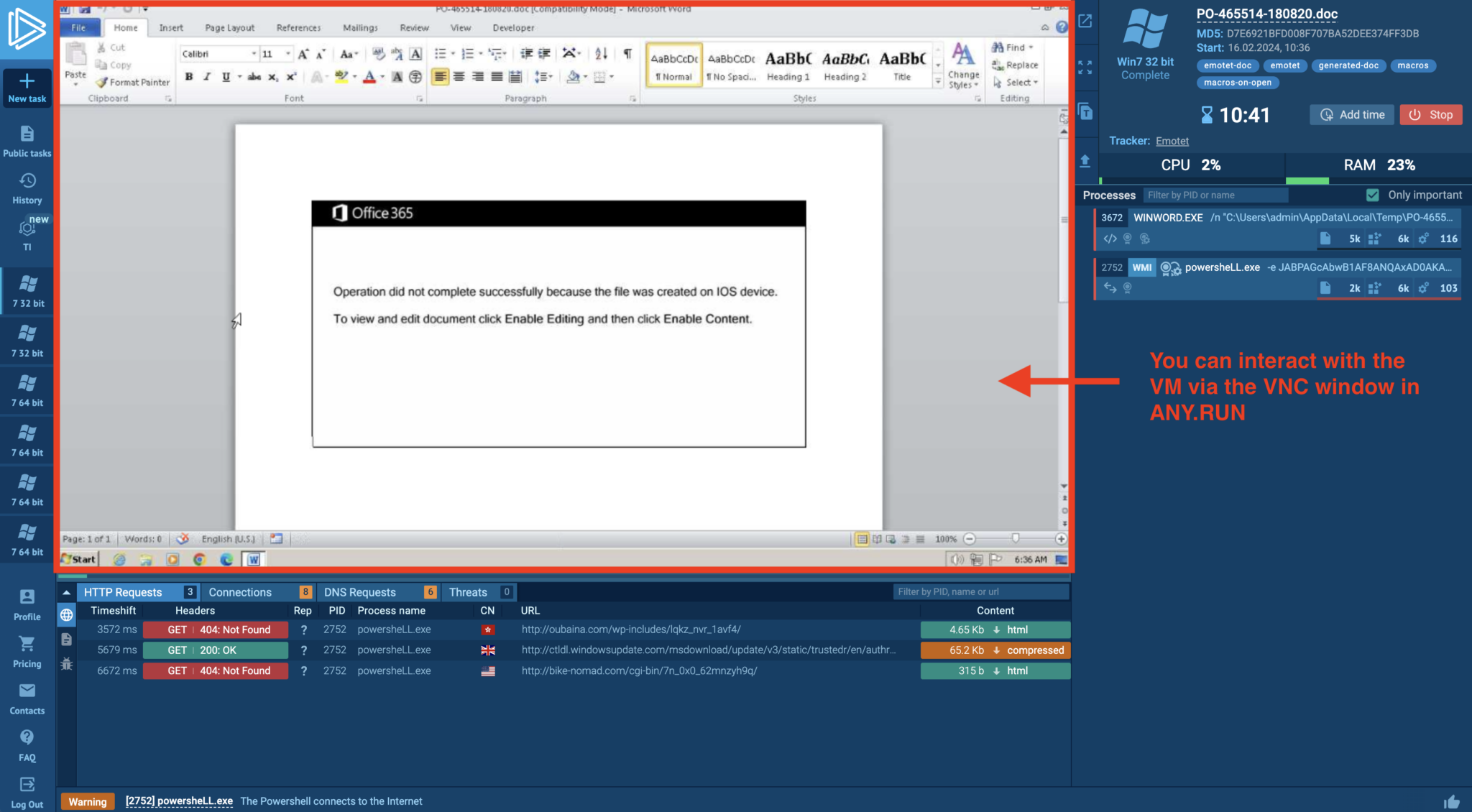
Task: Toggle Italic formatting in Word ribbon
Action: (x=207, y=77)
